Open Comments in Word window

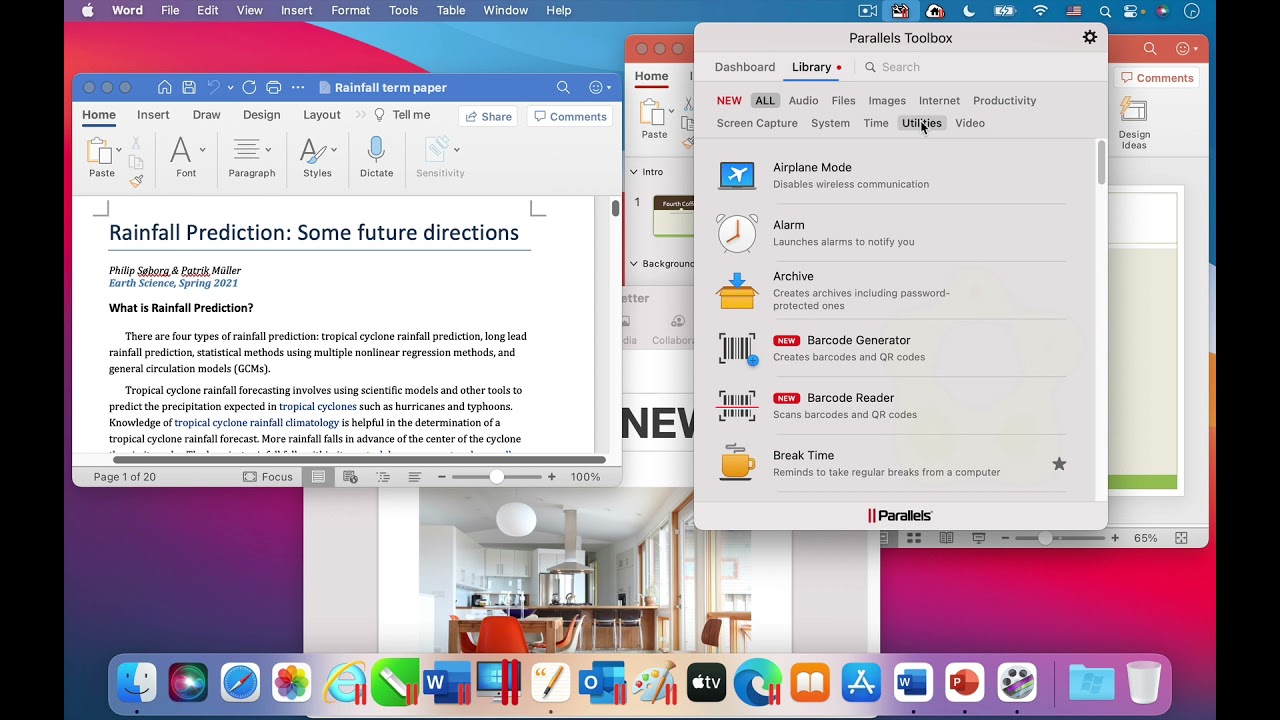pyautogui.click(x=570, y=116)
